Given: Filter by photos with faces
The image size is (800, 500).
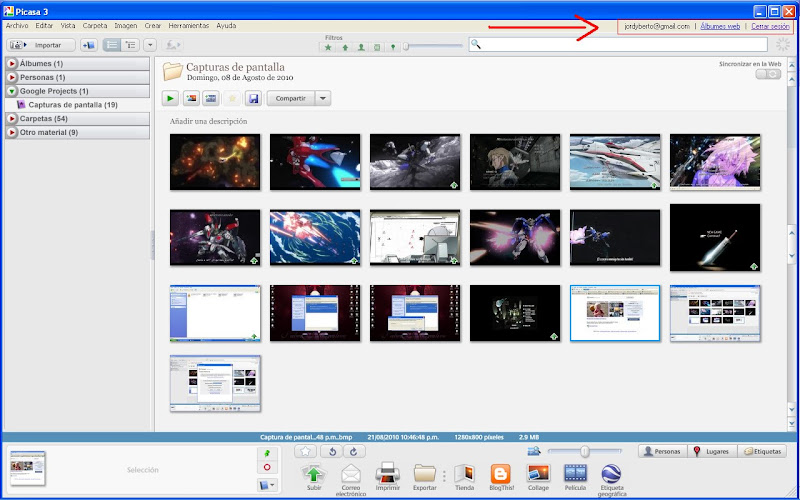Looking at the screenshot, I should coord(361,47).
